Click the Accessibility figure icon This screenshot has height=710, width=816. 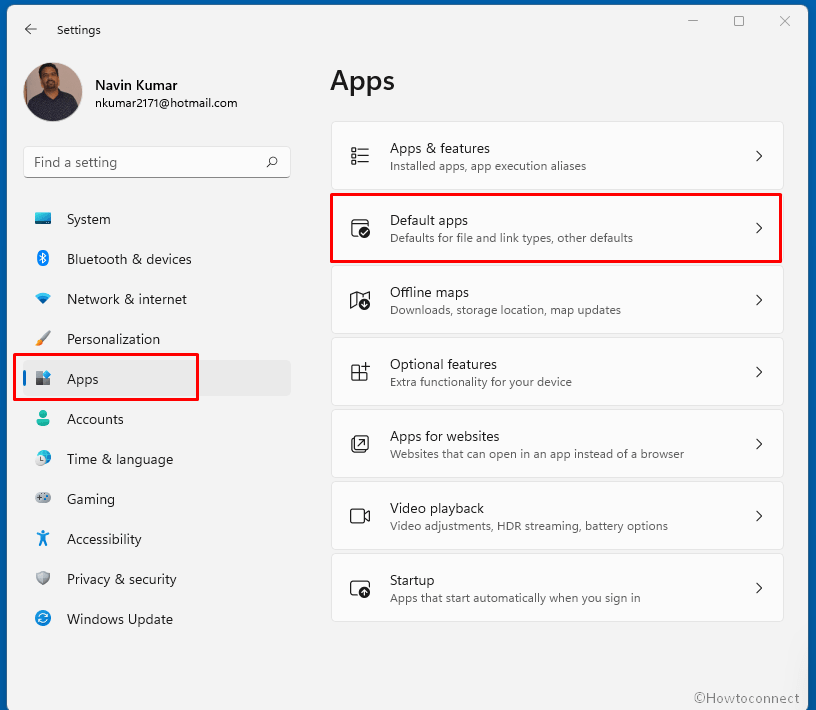tap(43, 538)
